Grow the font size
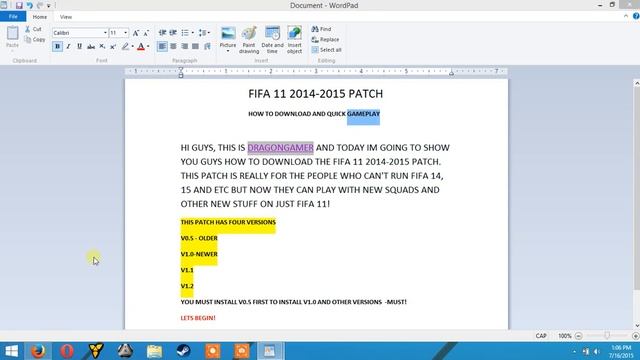640x360 pixels. (136, 33)
